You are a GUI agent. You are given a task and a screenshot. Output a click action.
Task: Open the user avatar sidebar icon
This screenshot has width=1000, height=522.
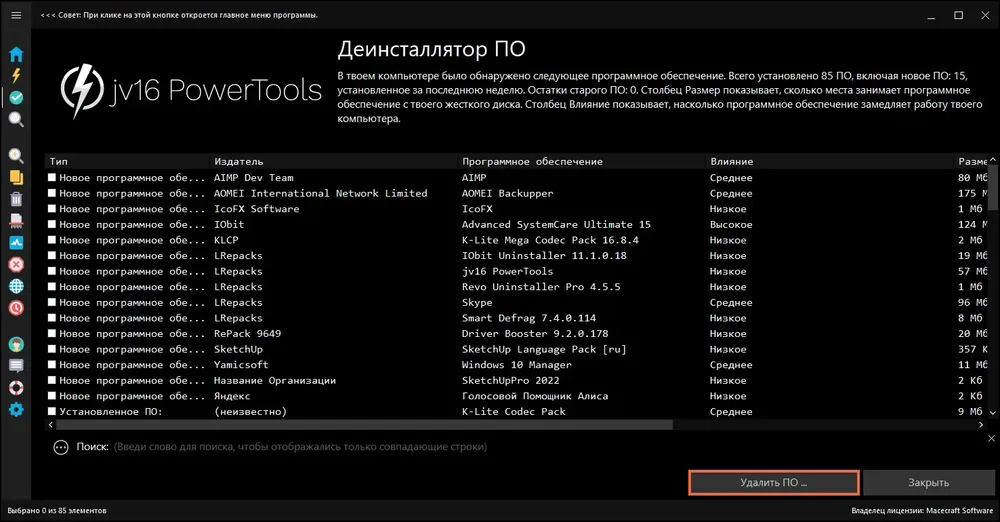pos(16,345)
